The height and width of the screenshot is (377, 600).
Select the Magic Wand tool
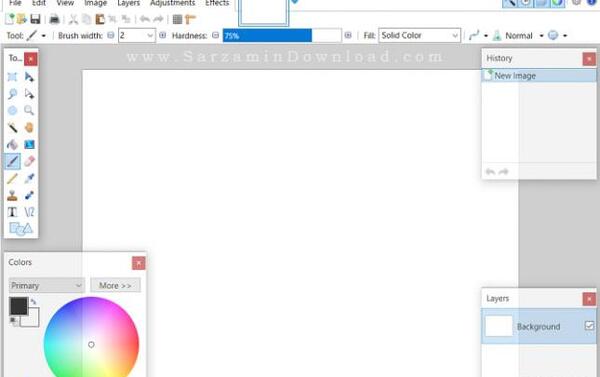click(x=12, y=127)
